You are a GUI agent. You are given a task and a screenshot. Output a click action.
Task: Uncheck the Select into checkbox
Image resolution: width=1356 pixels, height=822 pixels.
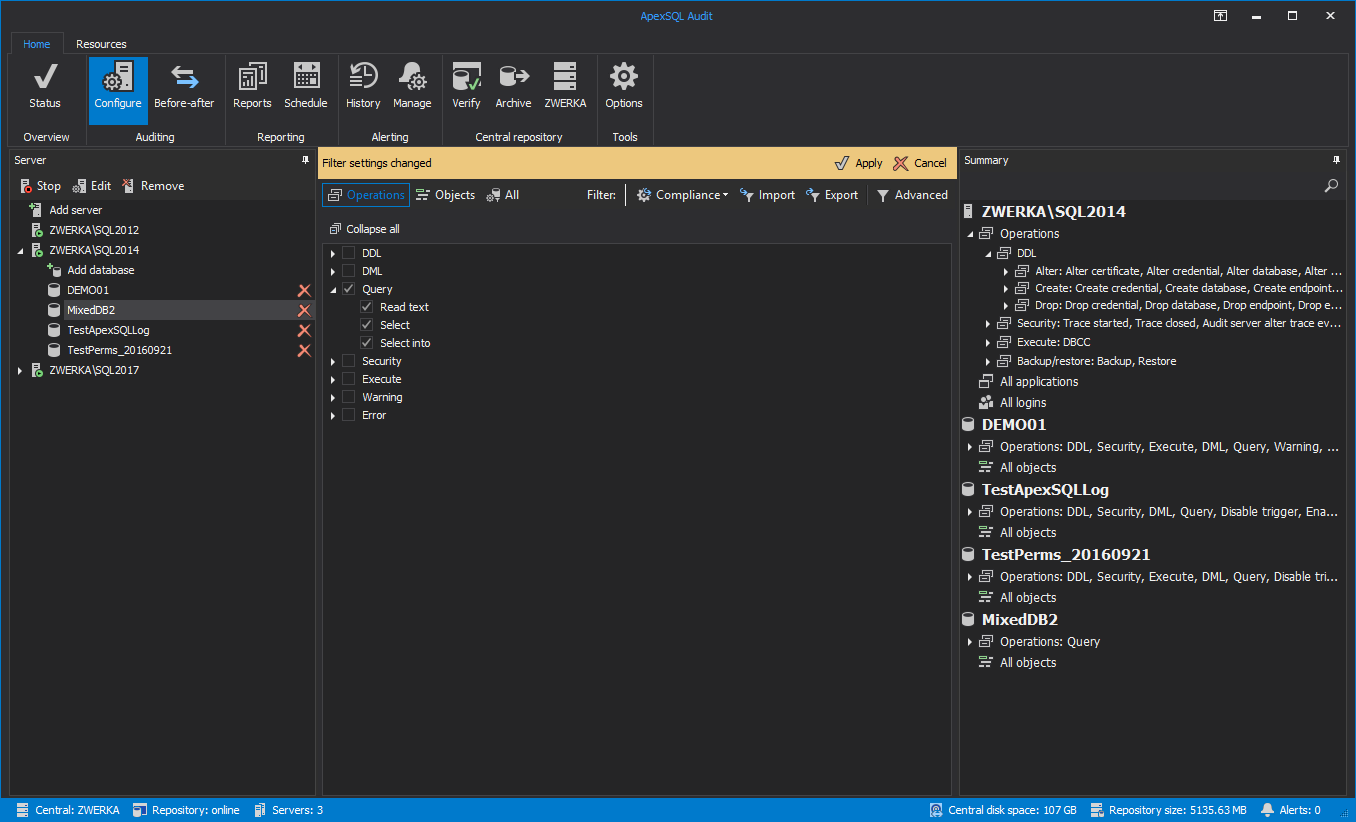coord(366,343)
